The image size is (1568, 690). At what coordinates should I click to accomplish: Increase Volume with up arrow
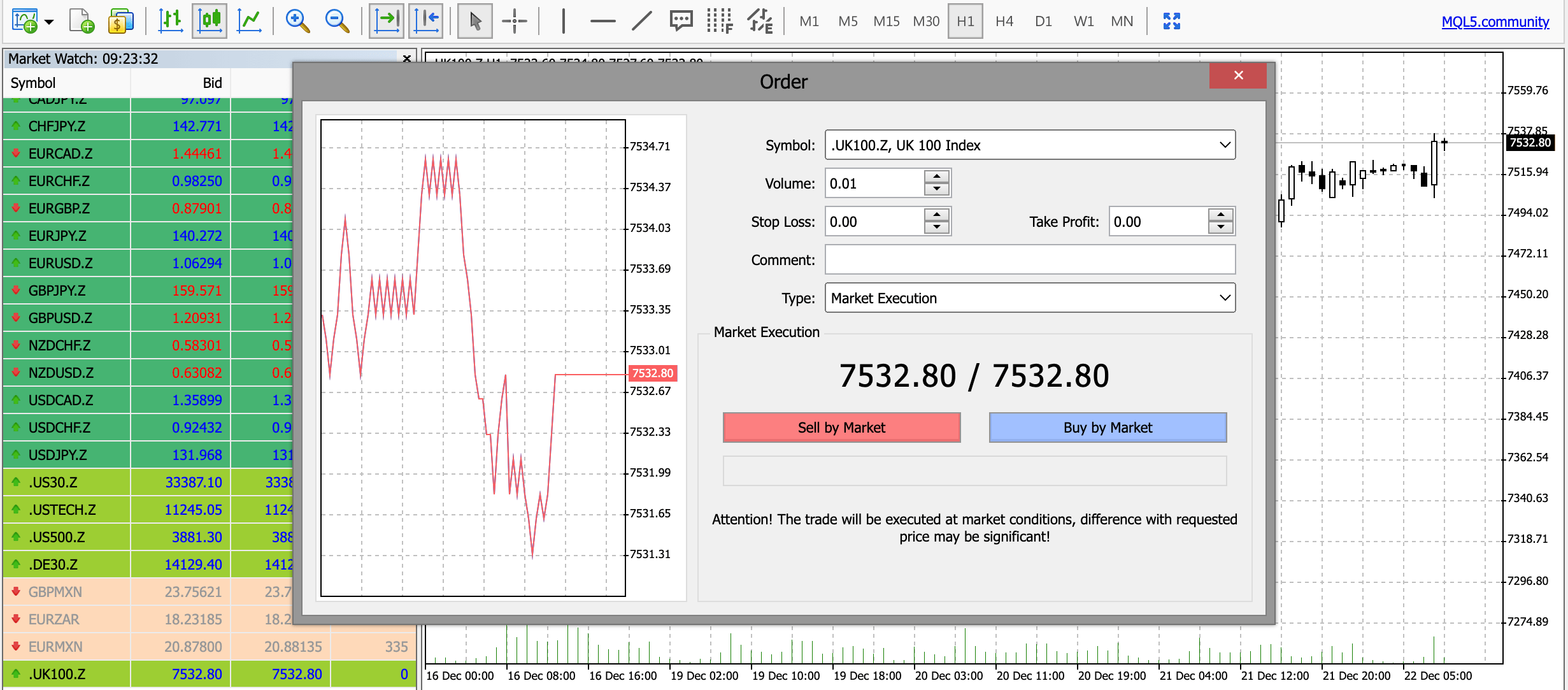937,177
